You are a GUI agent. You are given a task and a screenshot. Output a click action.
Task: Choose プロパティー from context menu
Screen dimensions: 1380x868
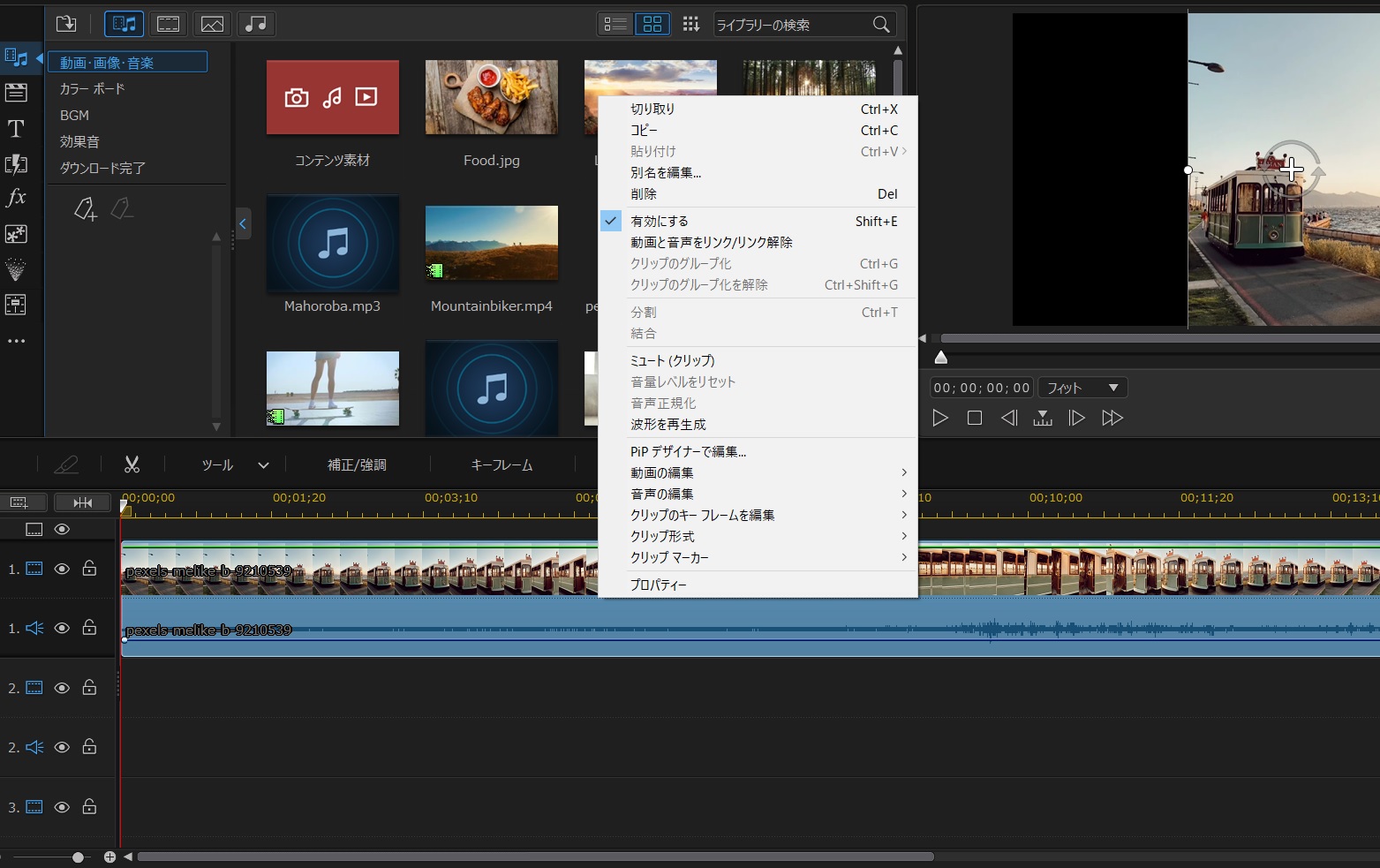coord(659,585)
